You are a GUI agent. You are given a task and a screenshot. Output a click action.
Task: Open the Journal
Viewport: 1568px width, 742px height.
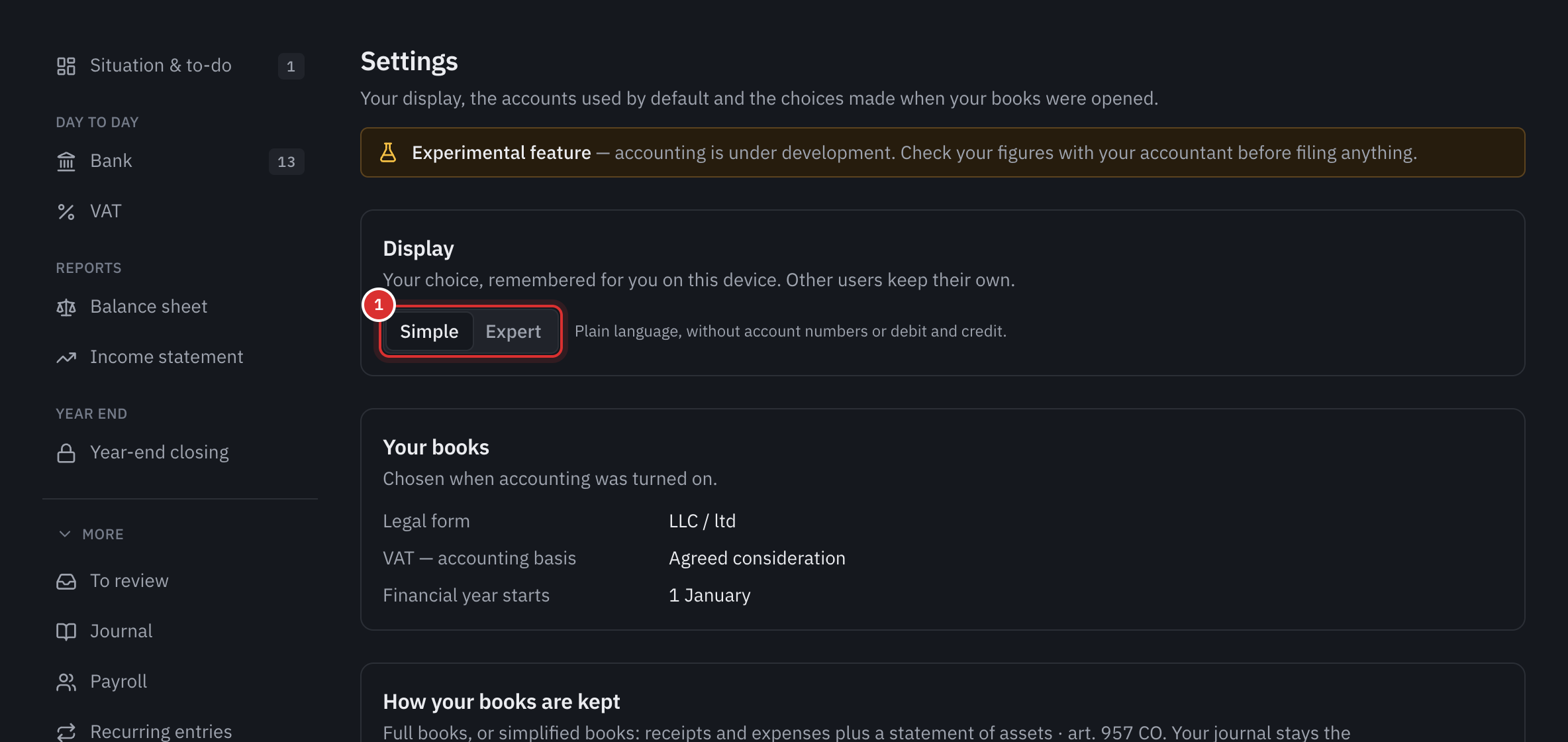click(180, 631)
